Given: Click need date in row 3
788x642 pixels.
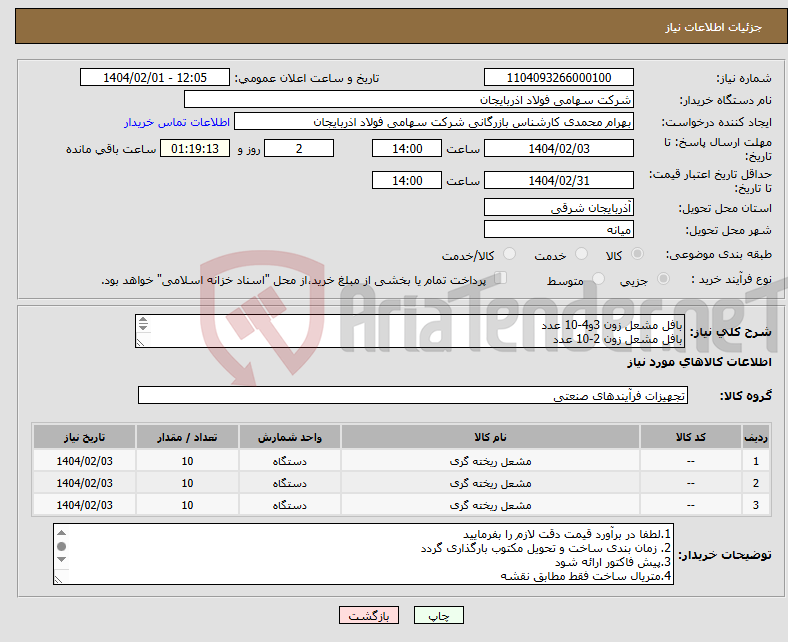Looking at the screenshot, I should pos(84,505).
